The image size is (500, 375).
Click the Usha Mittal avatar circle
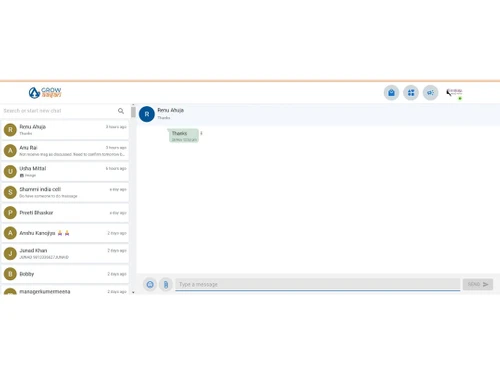[10, 172]
